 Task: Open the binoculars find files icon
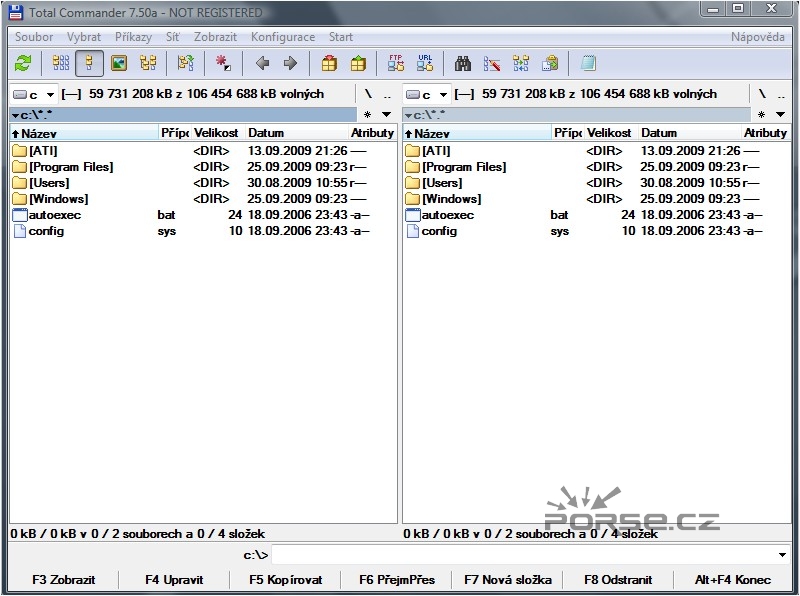pyautogui.click(x=463, y=63)
